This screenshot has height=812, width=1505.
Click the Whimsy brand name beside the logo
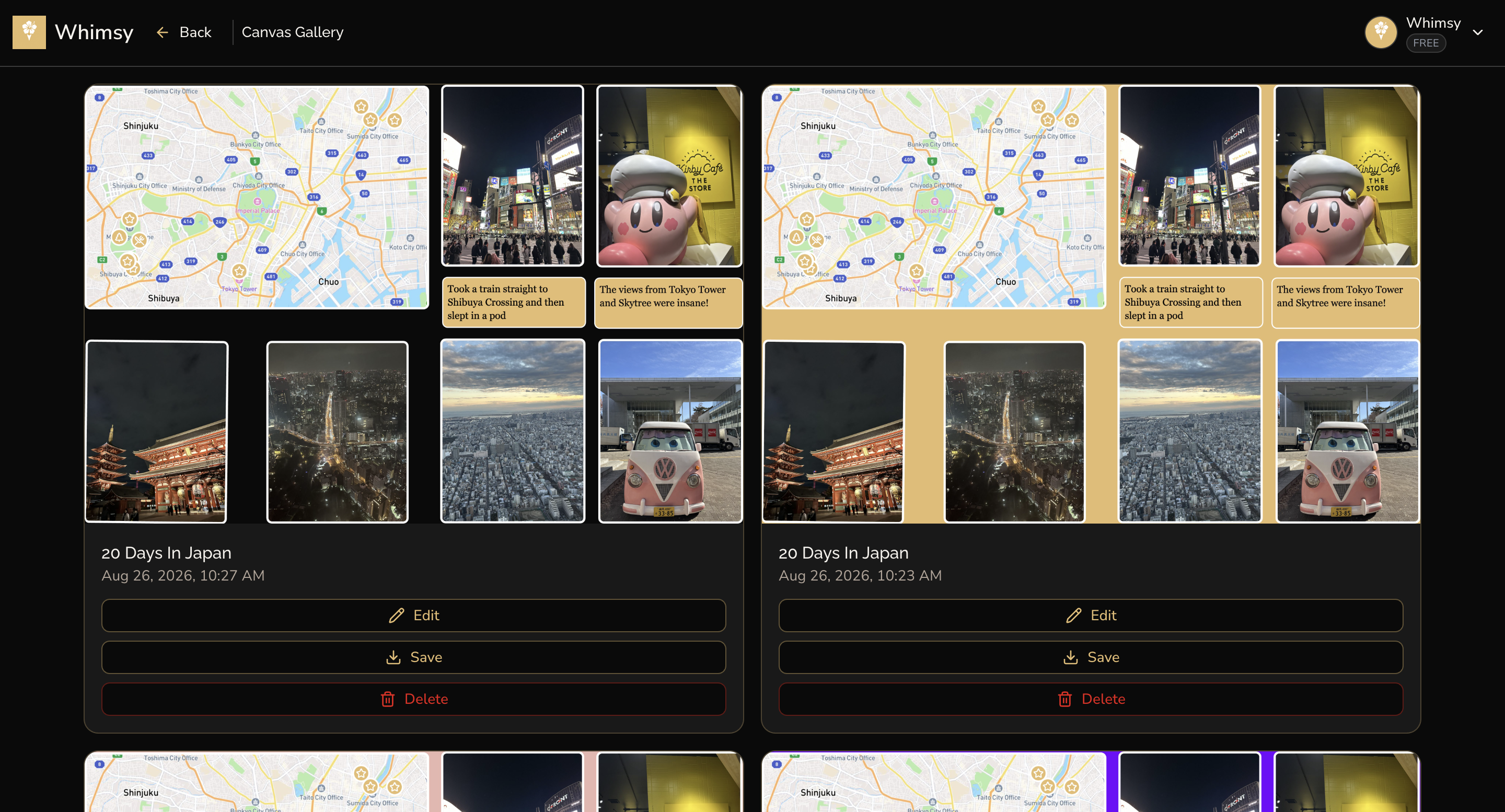point(94,32)
